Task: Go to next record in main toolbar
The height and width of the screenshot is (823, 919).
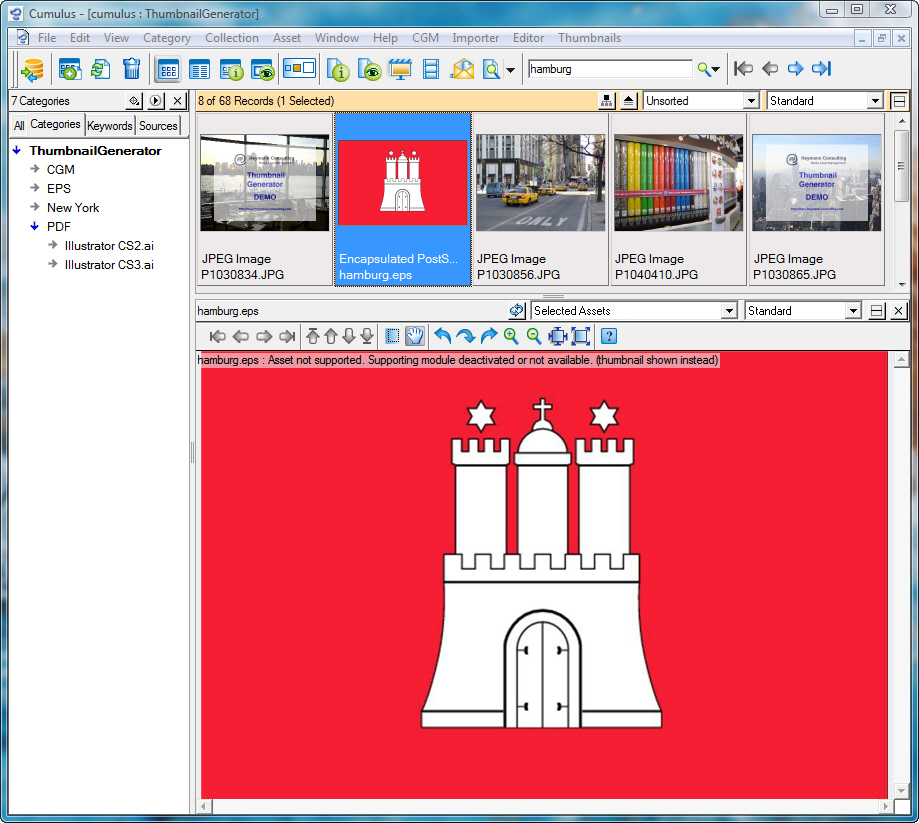Action: point(795,69)
